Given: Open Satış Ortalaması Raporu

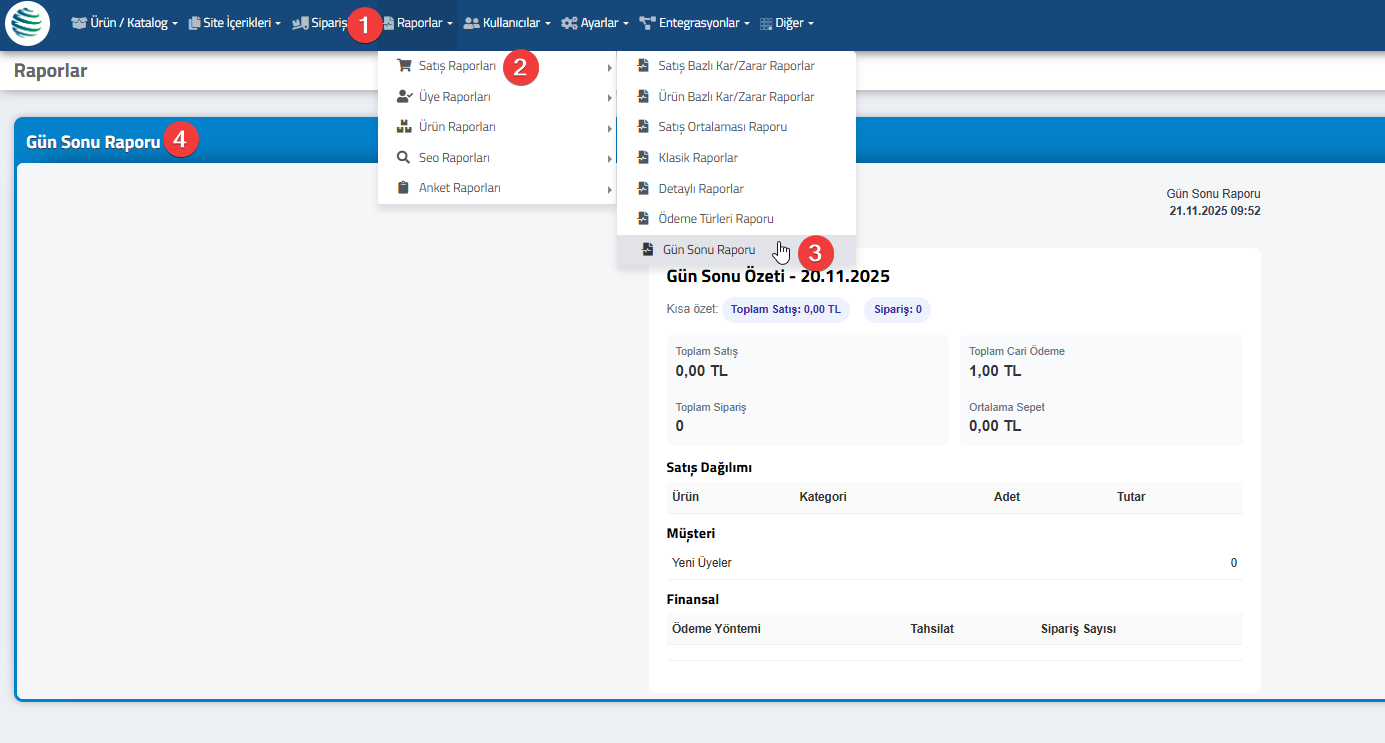Looking at the screenshot, I should tap(722, 127).
